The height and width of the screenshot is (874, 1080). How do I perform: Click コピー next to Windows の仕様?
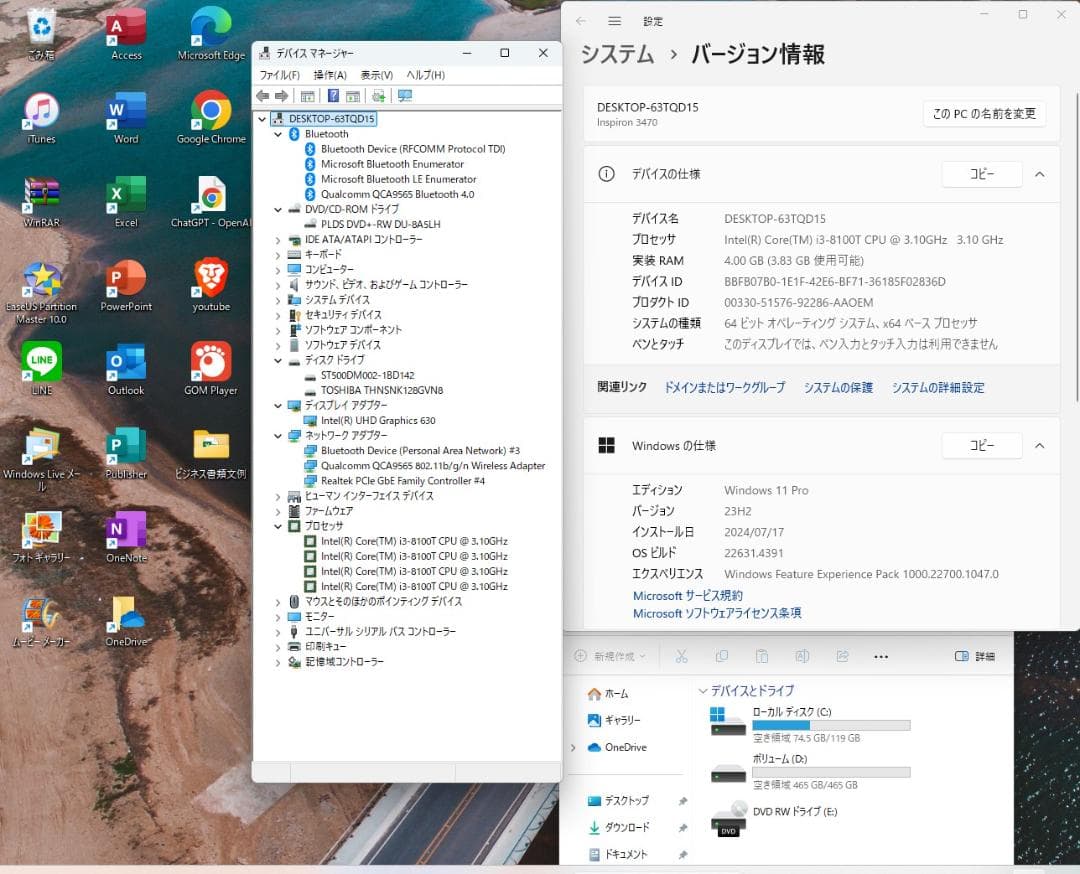click(x=981, y=445)
